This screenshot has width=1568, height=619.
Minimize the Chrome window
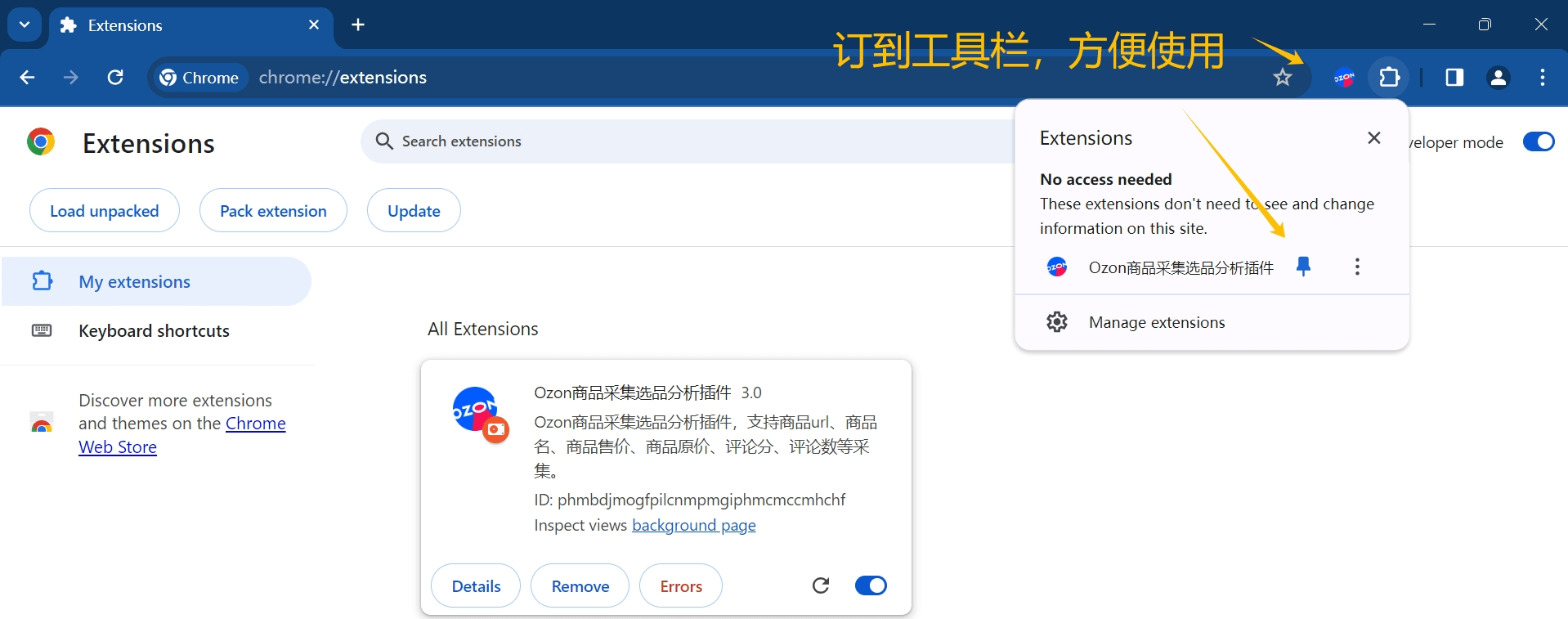coord(1429,25)
